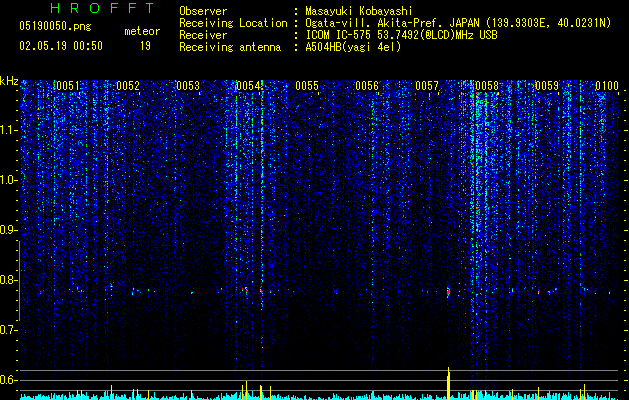Click the HROFFT title text
Viewport: 629px width, 400px height.
click(102, 8)
